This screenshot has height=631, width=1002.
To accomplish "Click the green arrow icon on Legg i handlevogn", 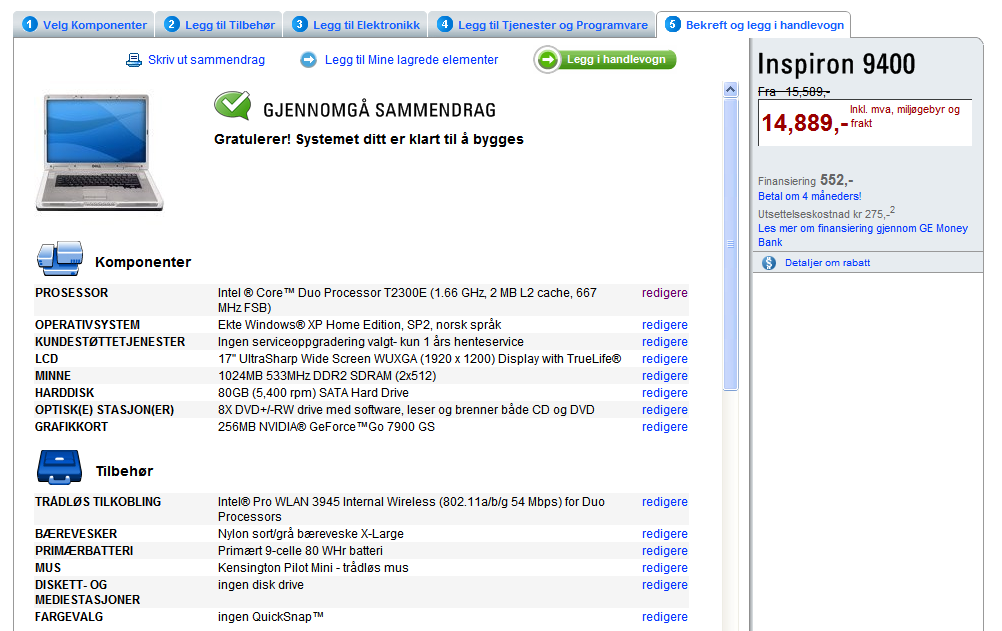I will point(548,60).
